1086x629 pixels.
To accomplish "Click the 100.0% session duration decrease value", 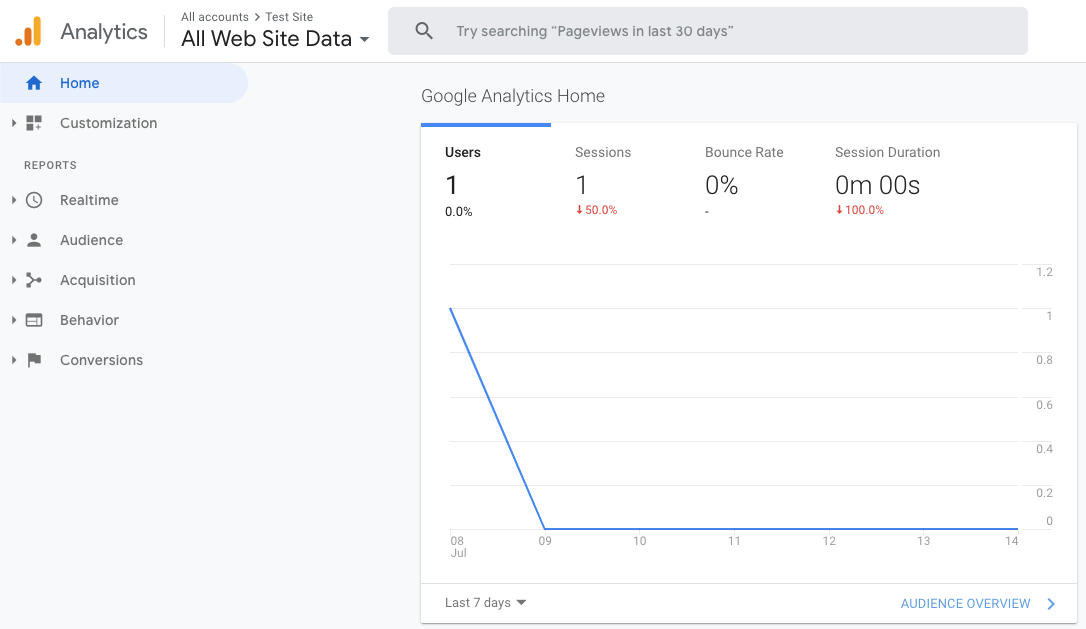I will point(860,210).
